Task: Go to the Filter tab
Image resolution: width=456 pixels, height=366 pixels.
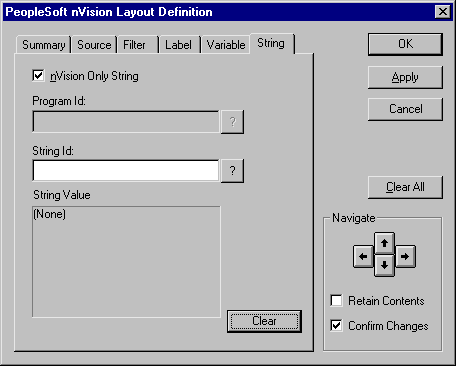Action: click(138, 45)
